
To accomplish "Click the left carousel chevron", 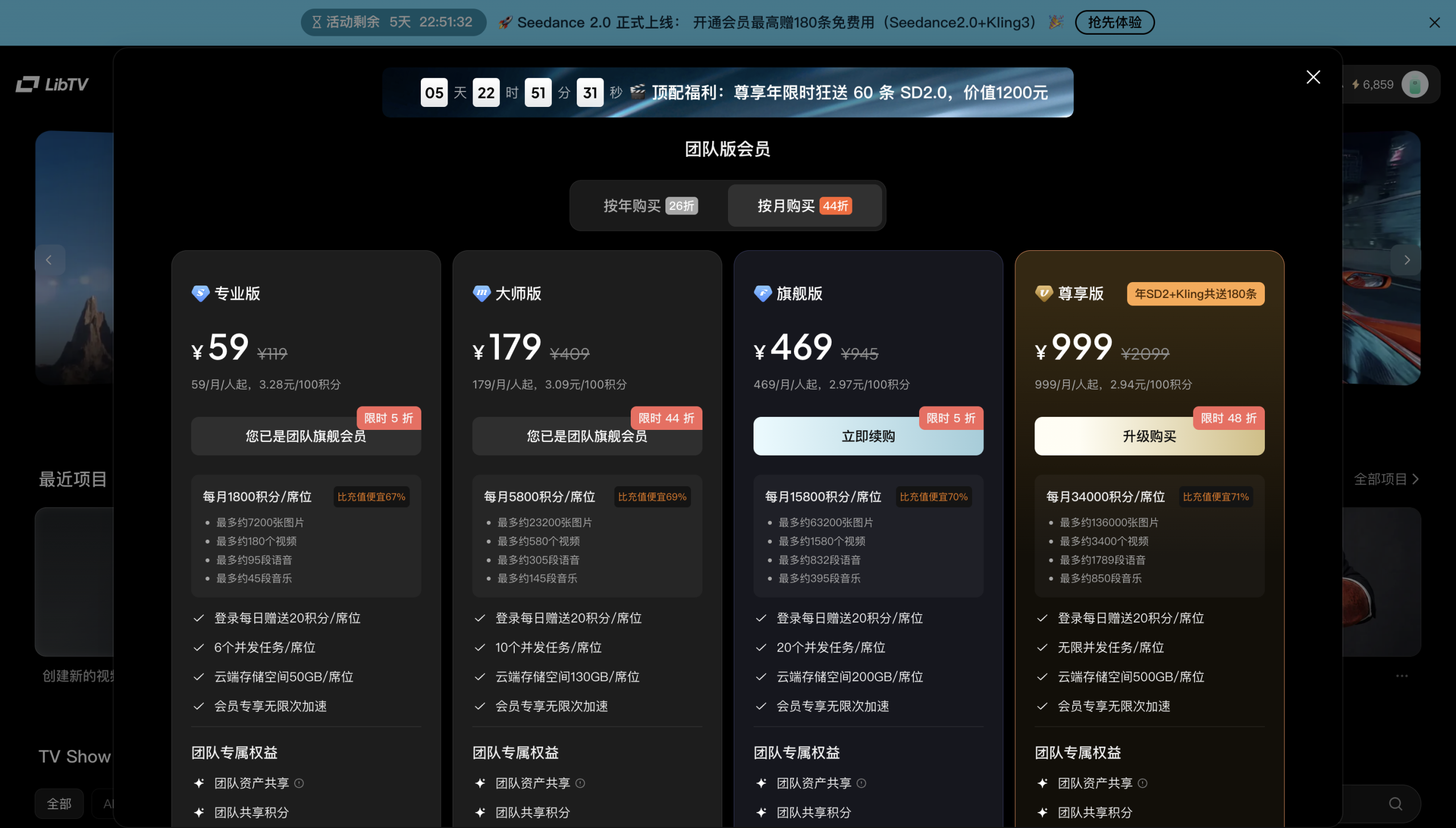I will pyautogui.click(x=49, y=259).
